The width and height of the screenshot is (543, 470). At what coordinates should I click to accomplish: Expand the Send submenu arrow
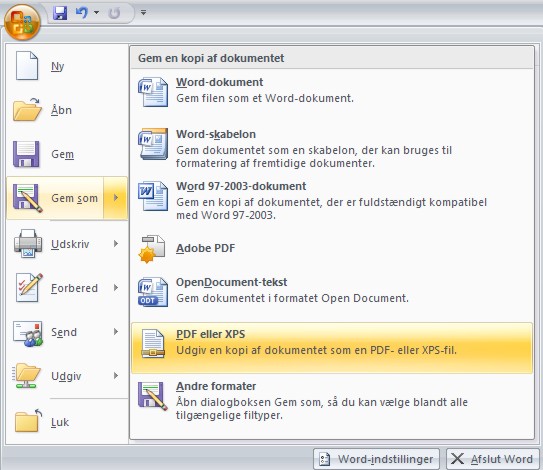[x=116, y=331]
